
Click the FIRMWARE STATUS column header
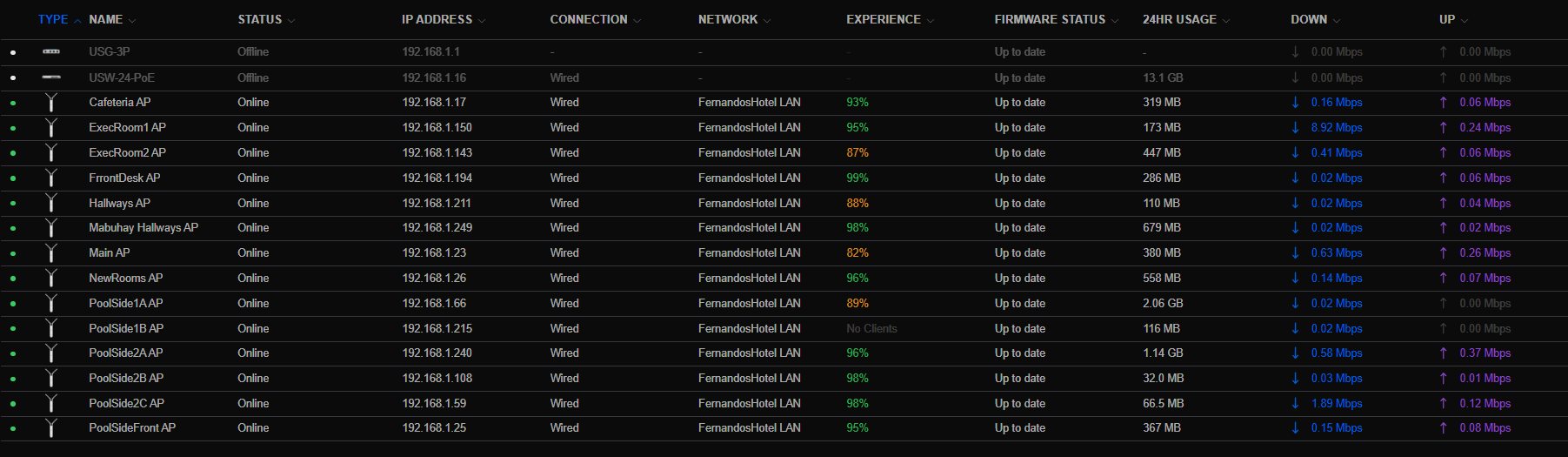tap(1050, 19)
